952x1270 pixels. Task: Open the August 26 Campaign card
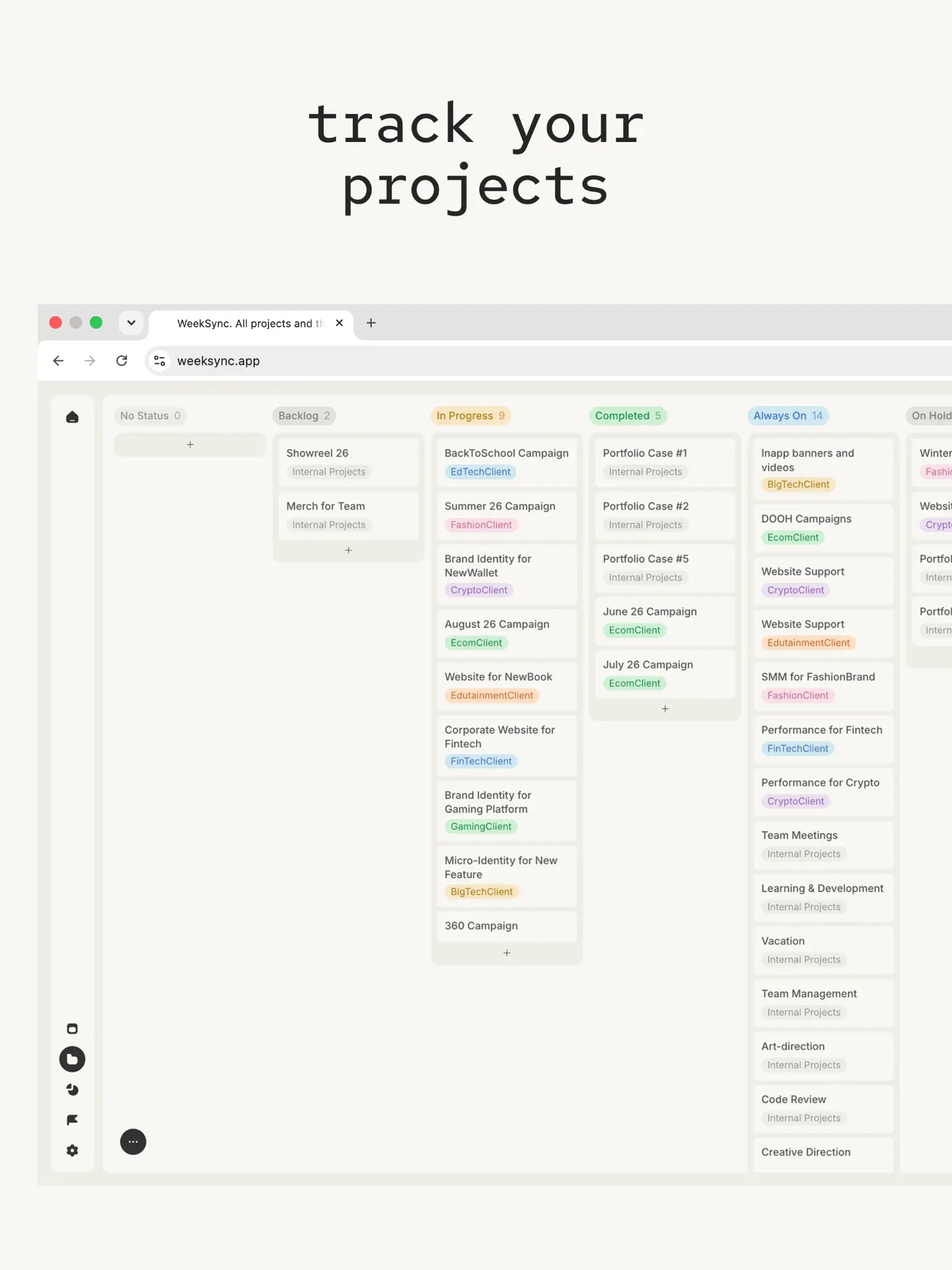[x=506, y=633]
